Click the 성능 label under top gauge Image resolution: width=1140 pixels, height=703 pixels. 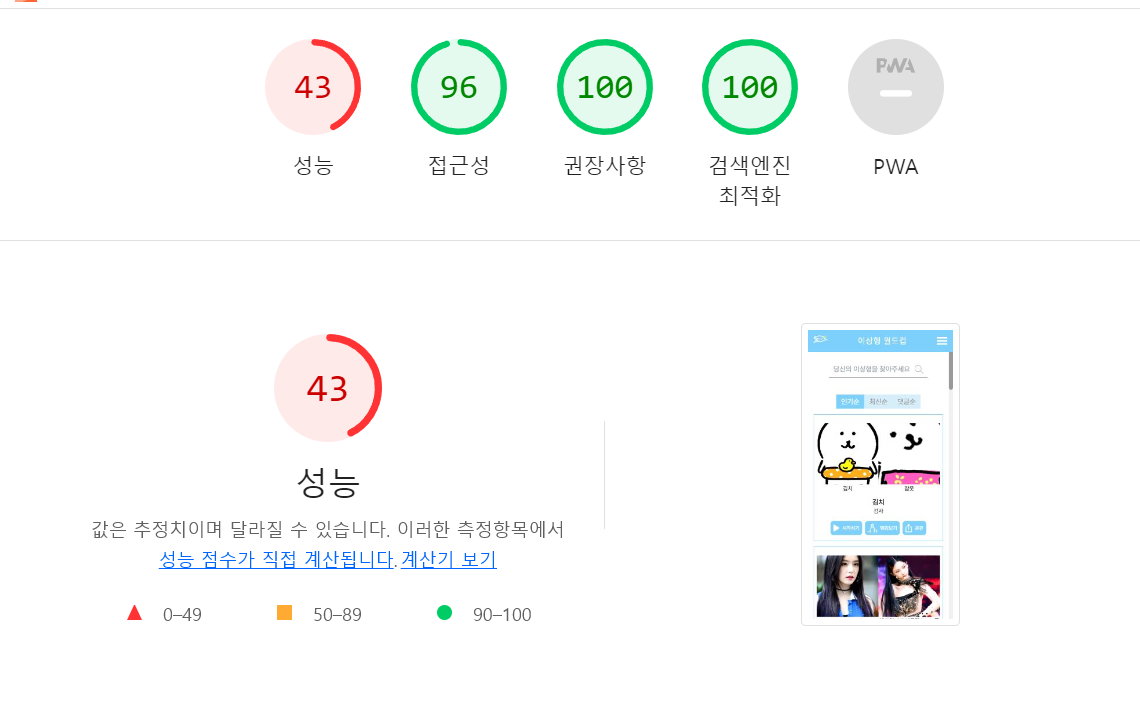pos(313,166)
